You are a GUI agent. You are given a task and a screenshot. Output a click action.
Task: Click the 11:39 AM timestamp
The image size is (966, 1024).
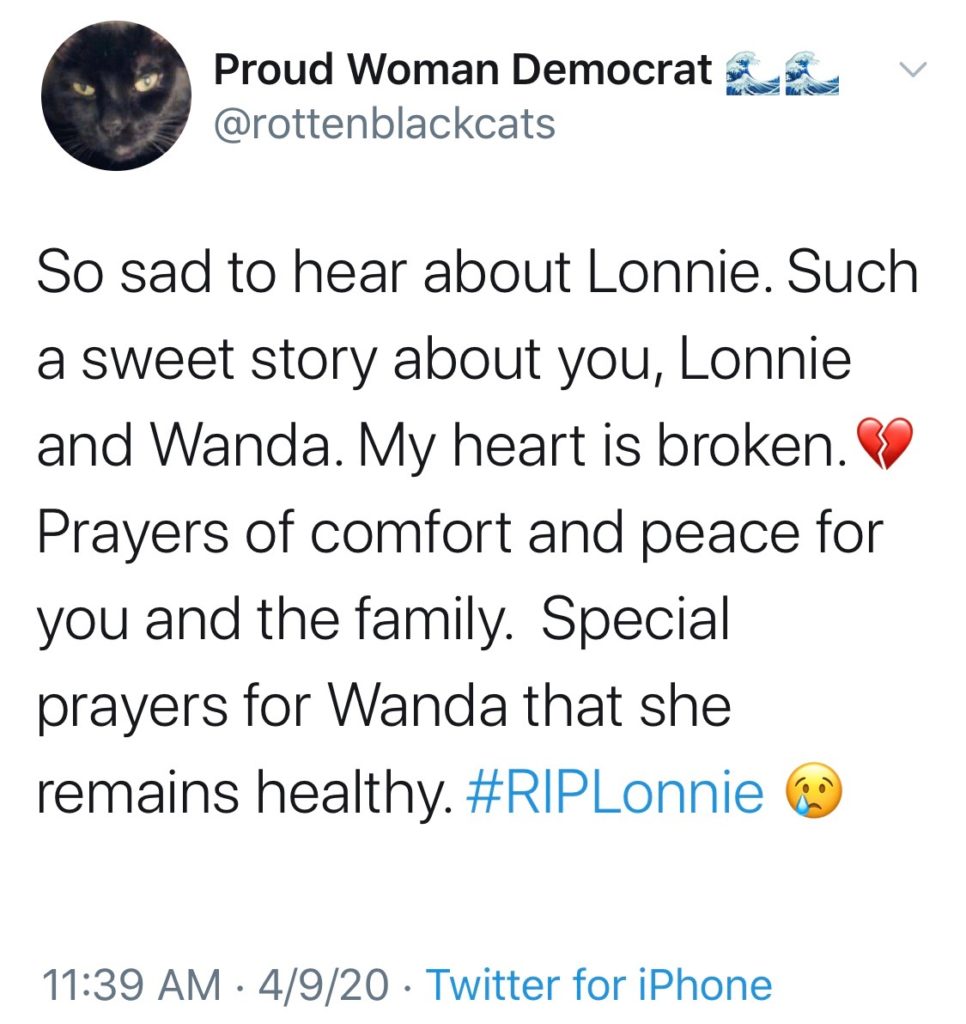point(131,985)
